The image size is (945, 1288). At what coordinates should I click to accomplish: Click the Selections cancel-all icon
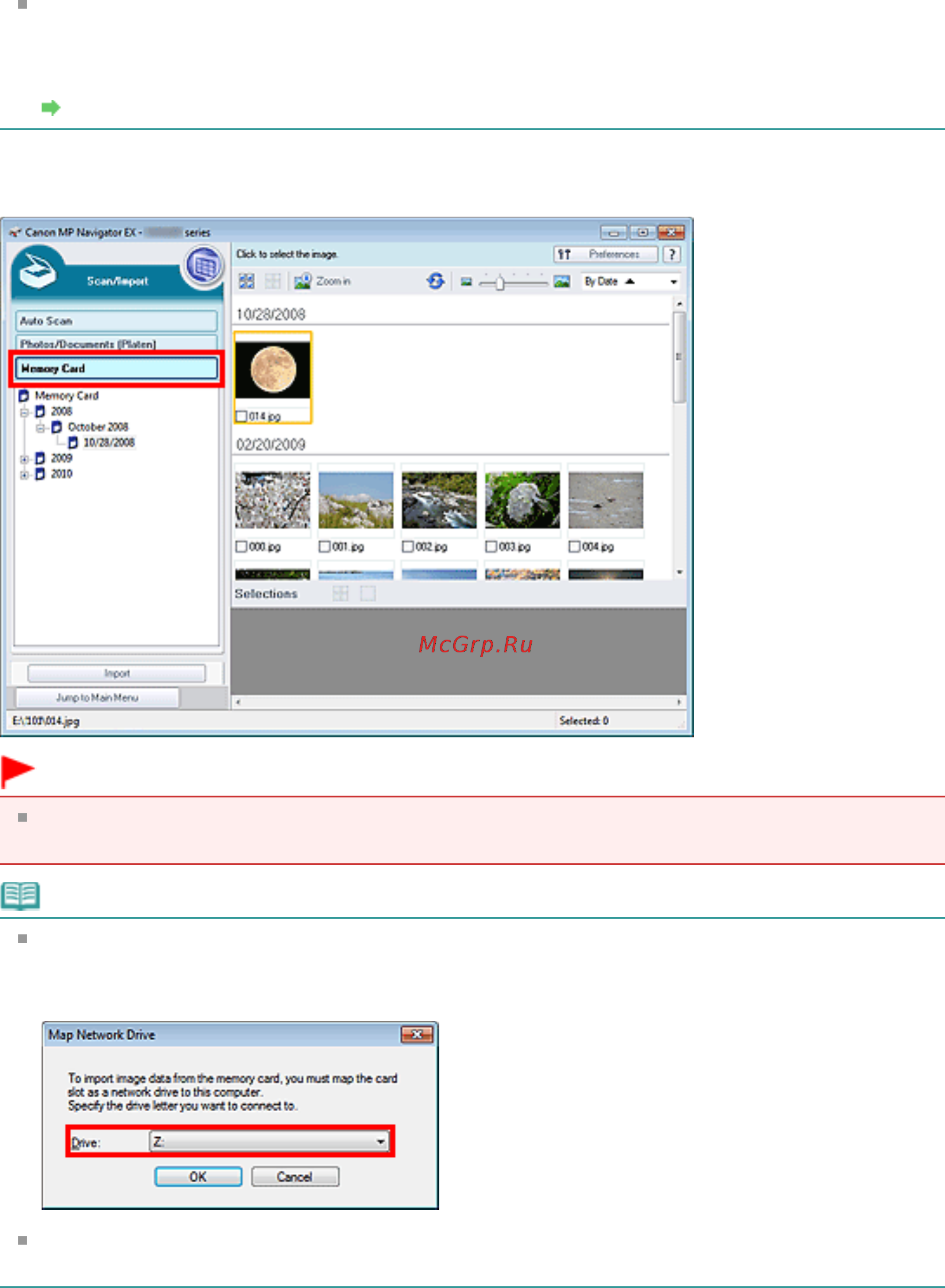pyautogui.click(x=368, y=593)
